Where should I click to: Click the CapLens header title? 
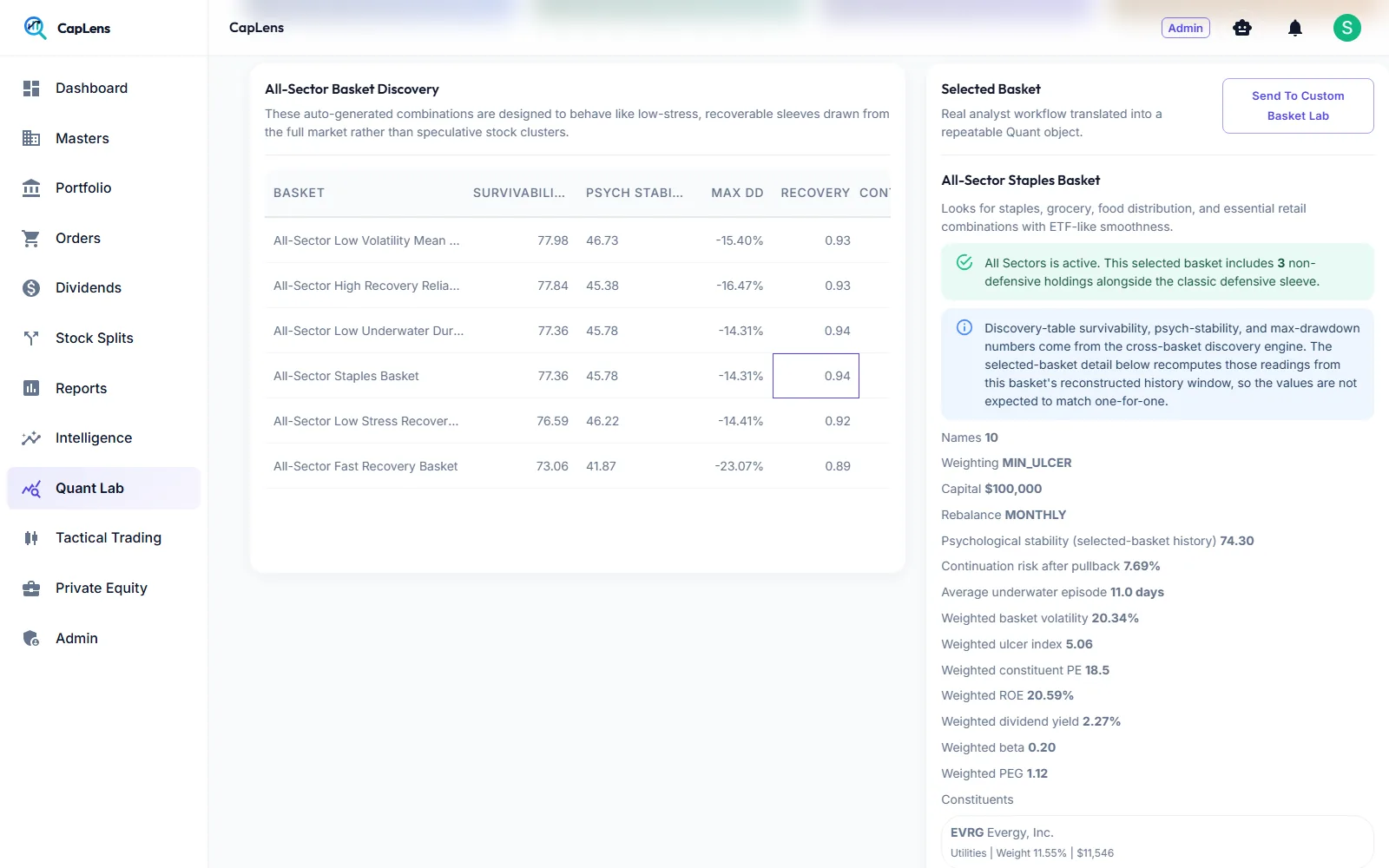coord(256,28)
